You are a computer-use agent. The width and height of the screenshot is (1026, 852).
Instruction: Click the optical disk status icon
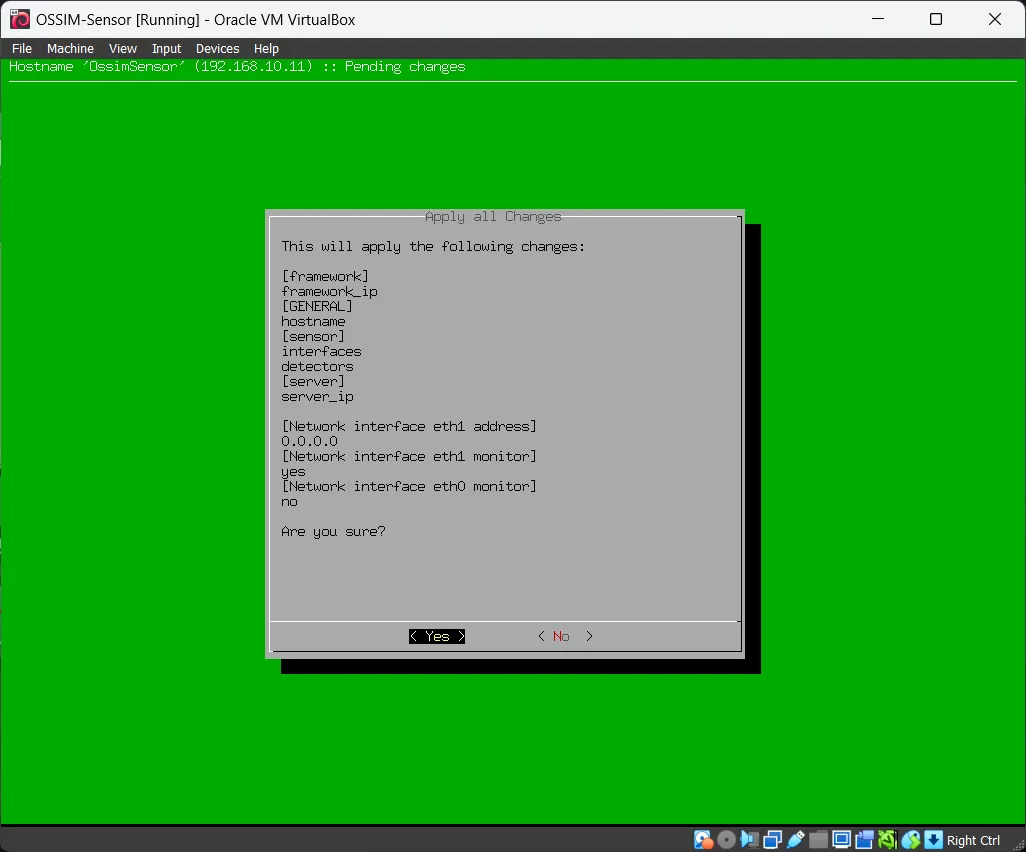point(727,840)
